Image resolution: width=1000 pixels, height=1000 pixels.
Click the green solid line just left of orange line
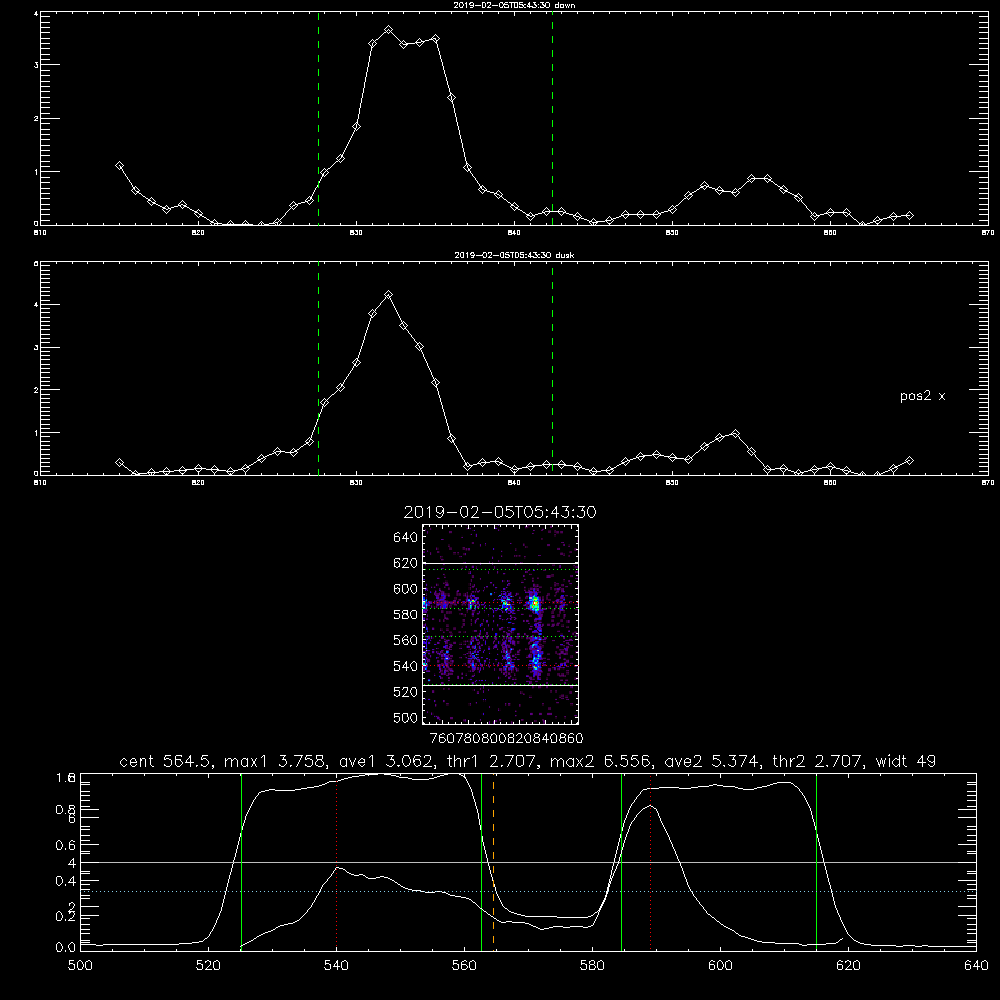[482, 862]
